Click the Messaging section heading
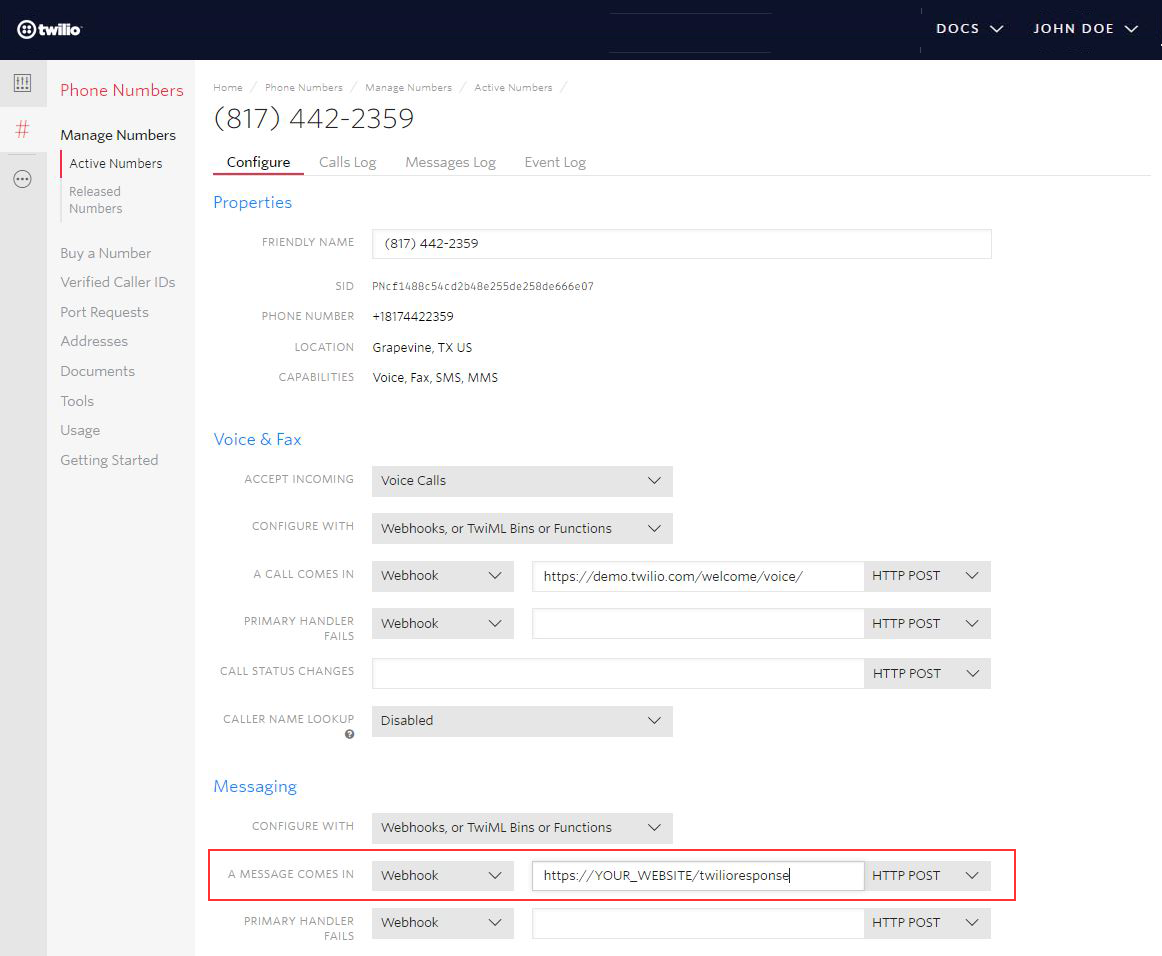This screenshot has height=956, width=1162. point(255,786)
